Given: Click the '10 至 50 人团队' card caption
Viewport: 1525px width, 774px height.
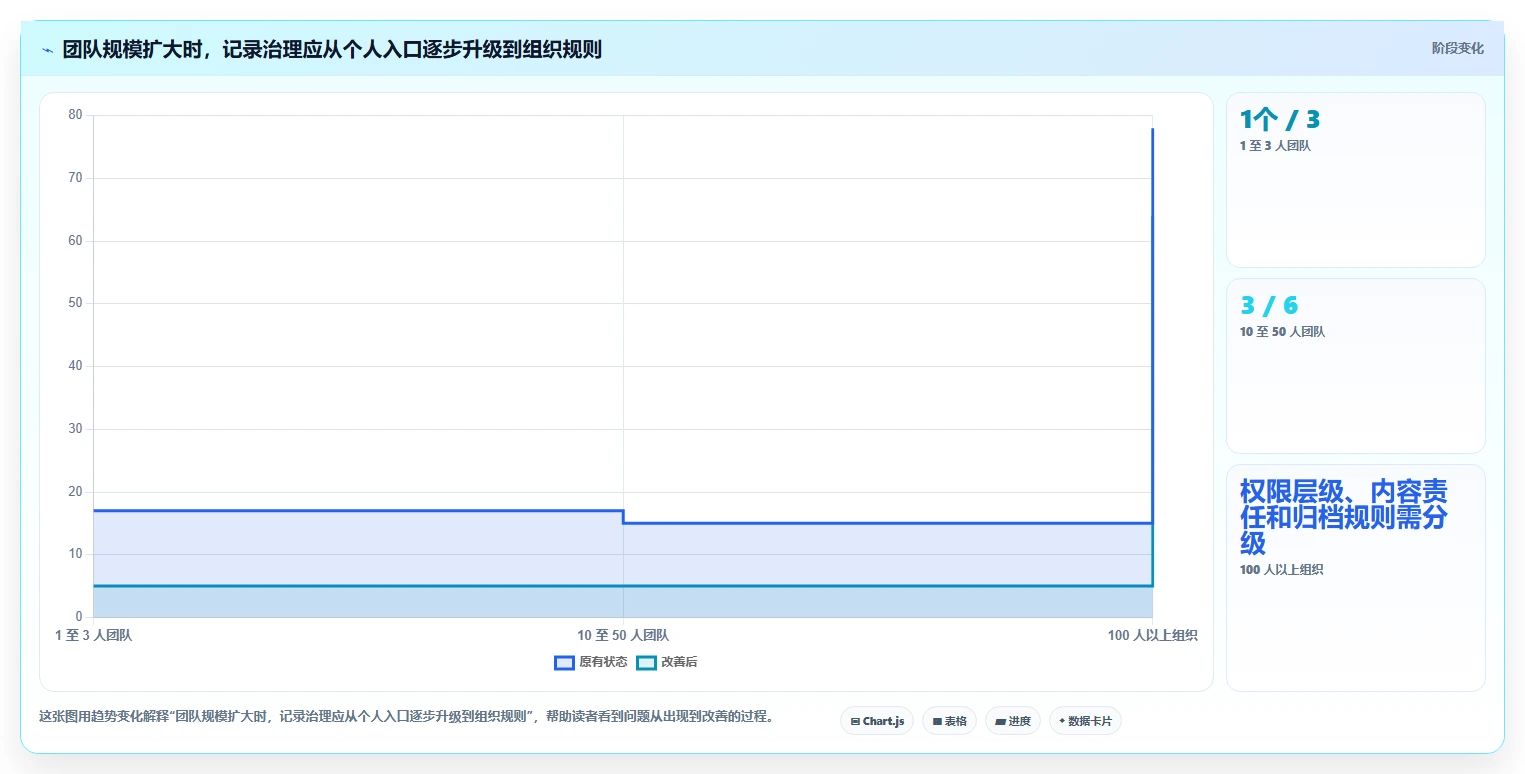Looking at the screenshot, I should click(1282, 332).
